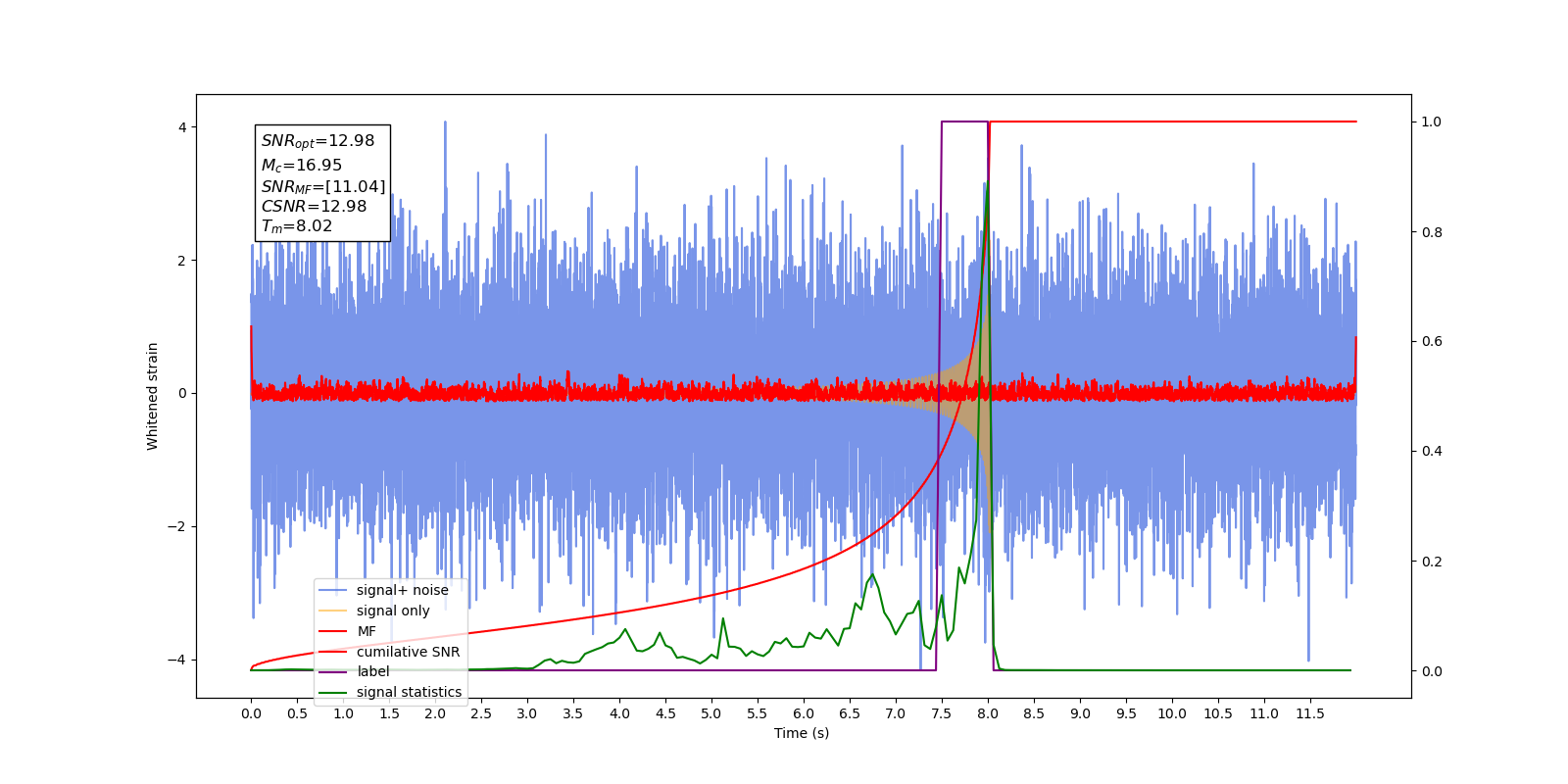
Task: Click the Tm=8.02 annotation text
Action: [x=297, y=226]
